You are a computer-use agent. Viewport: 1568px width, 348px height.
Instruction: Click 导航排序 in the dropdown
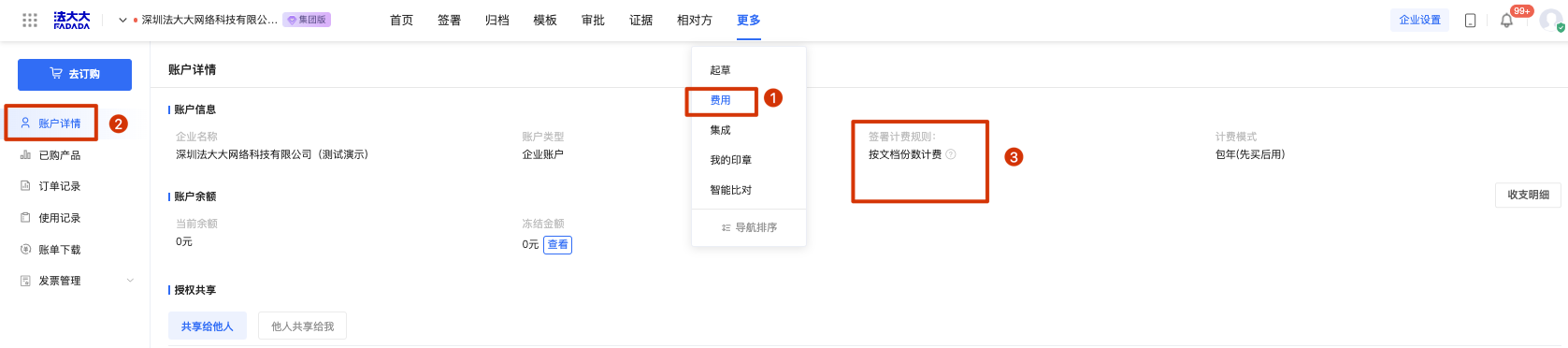(749, 227)
